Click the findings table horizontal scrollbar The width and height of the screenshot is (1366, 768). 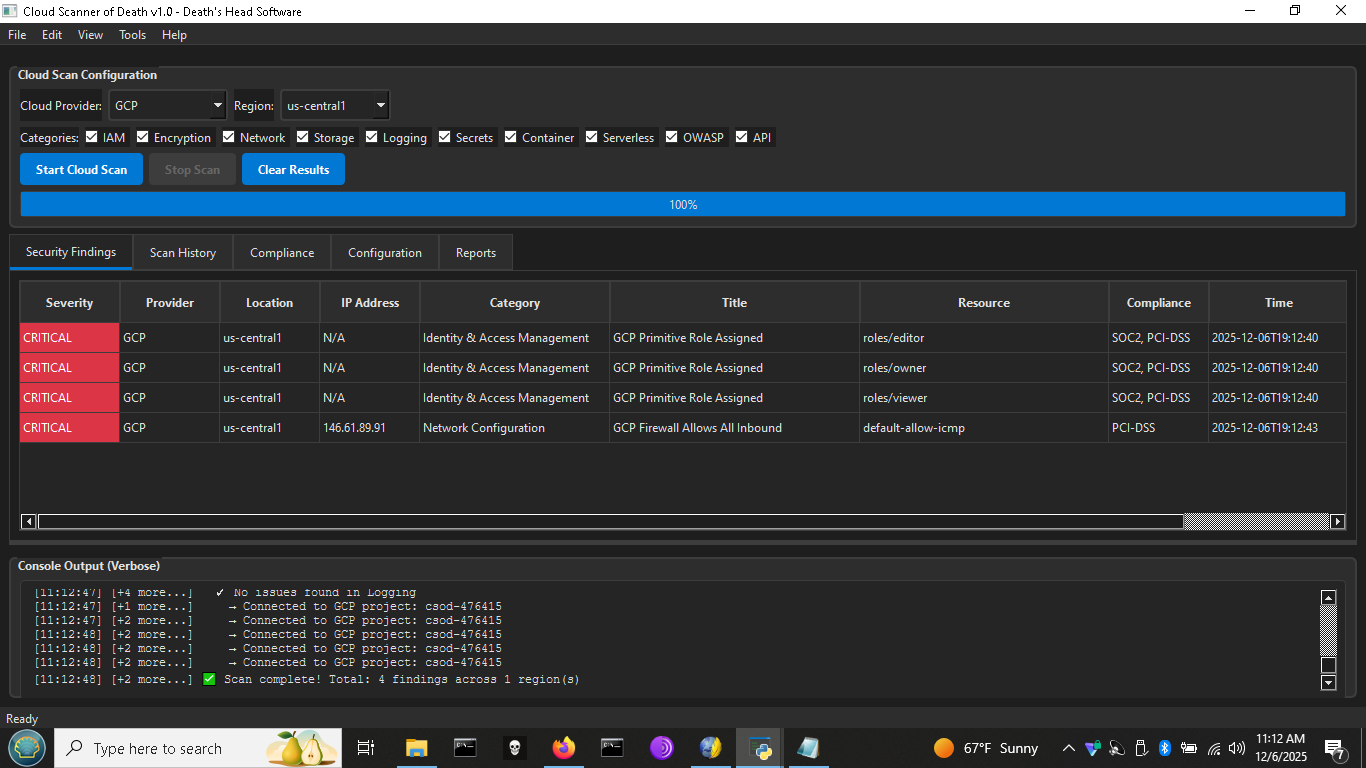pyautogui.click(x=610, y=522)
